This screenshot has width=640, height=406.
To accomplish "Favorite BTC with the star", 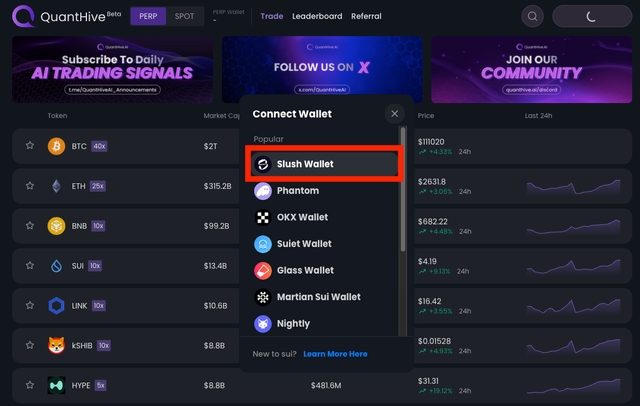I will pos(30,146).
